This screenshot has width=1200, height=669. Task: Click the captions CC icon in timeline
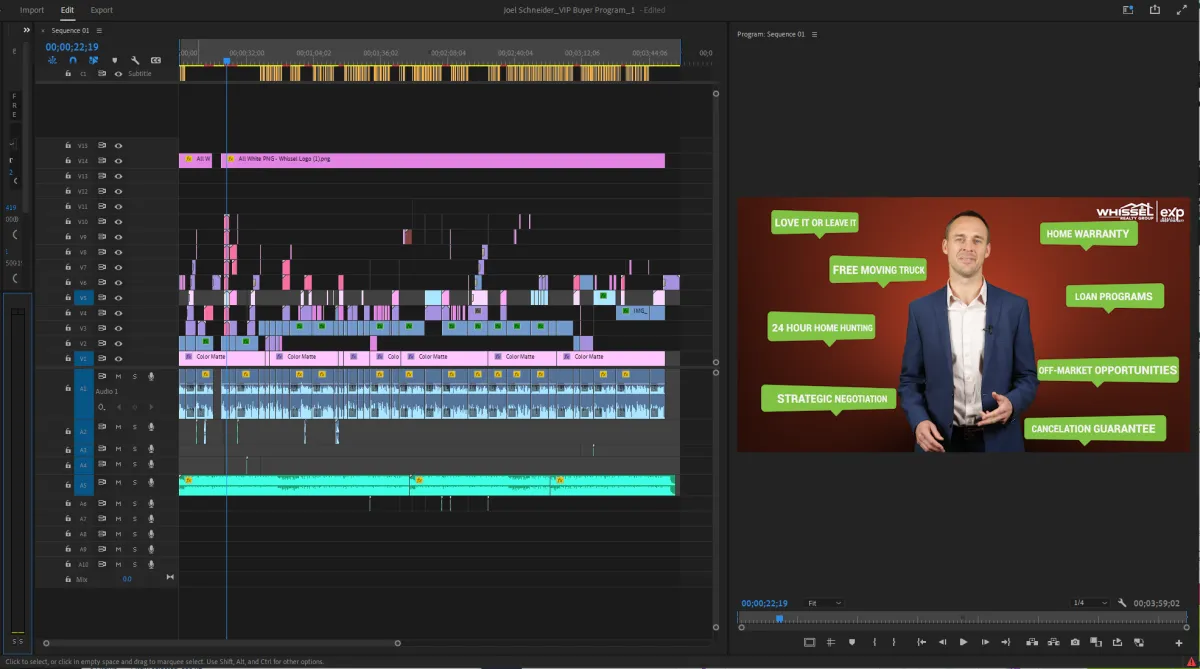pyautogui.click(x=156, y=60)
